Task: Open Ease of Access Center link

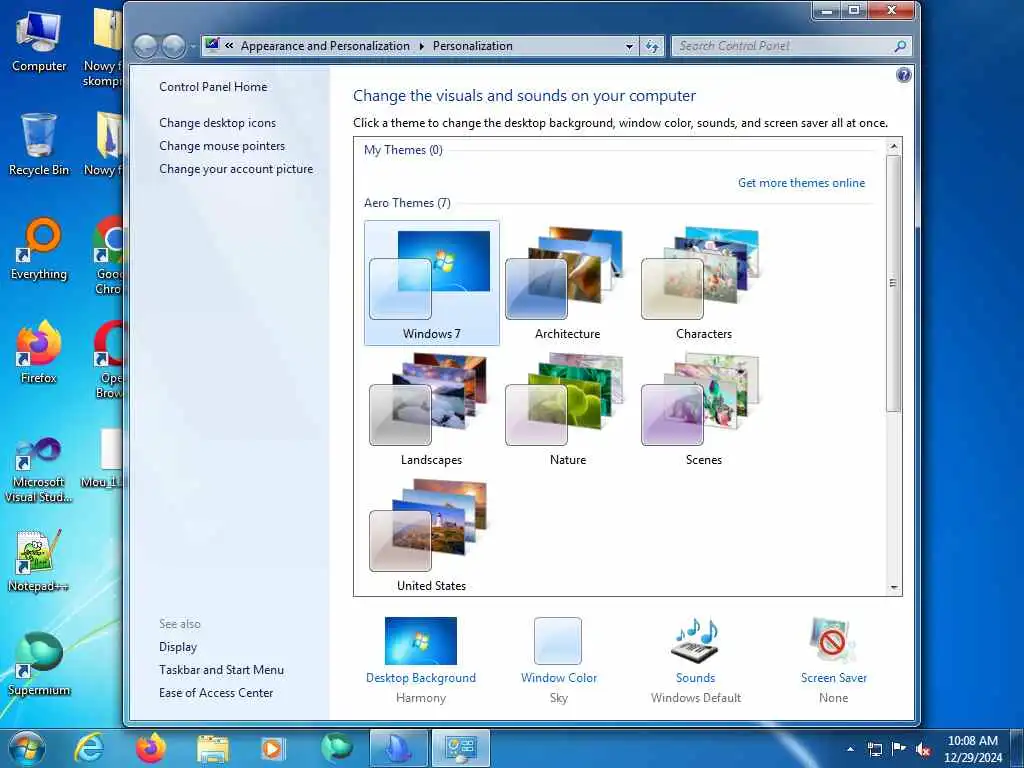Action: click(x=216, y=692)
